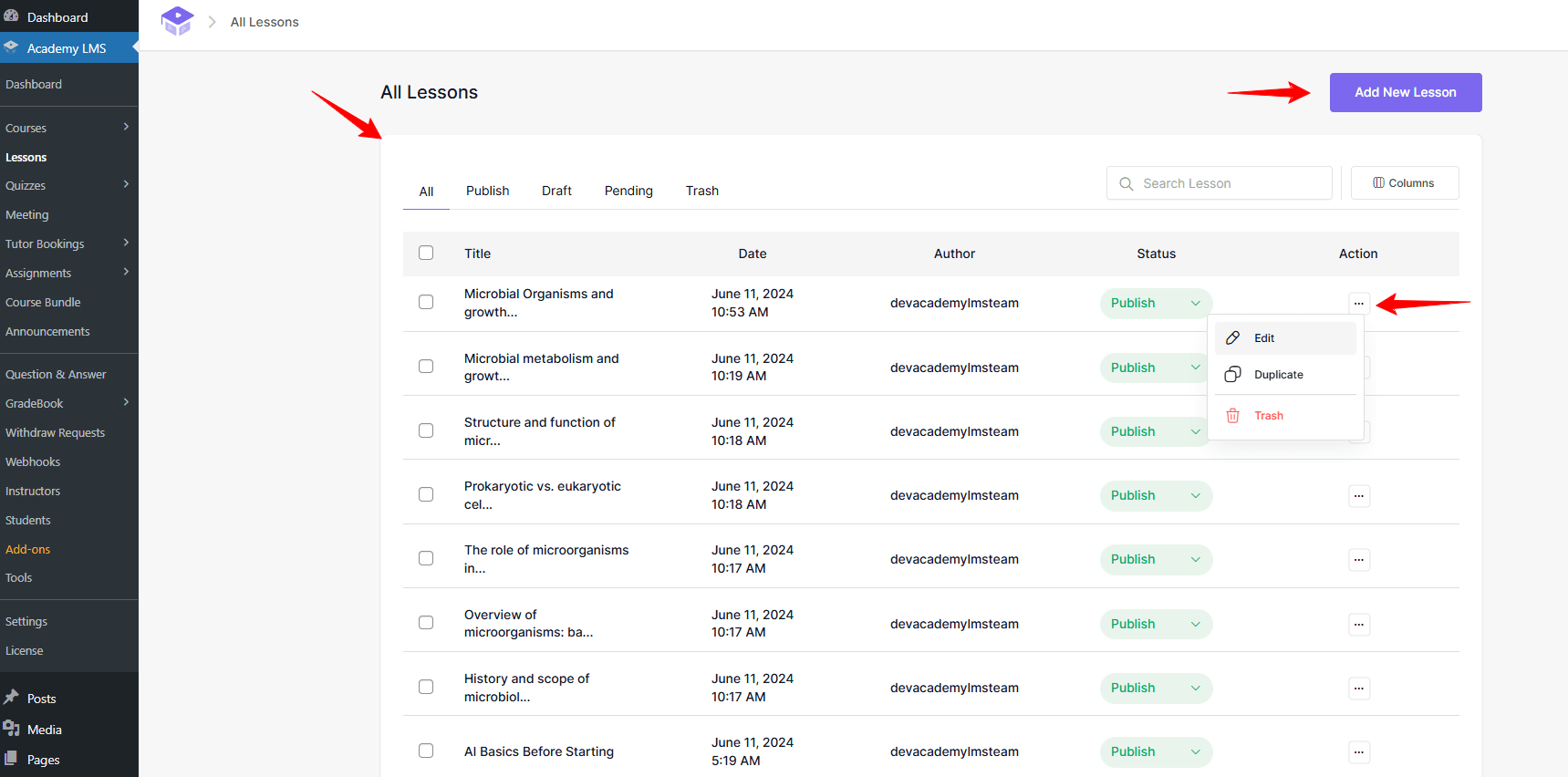Select checkbox for AI Basics Before Starting
Screen dimensions: 1568x777
[426, 751]
